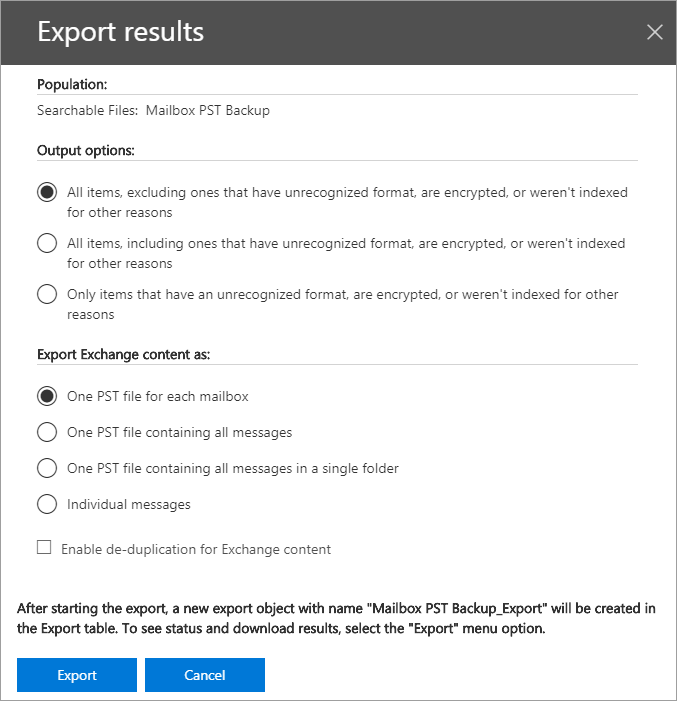
Task: Click the "Searchable Files: Mailbox PST Backup" text
Action: click(x=153, y=110)
